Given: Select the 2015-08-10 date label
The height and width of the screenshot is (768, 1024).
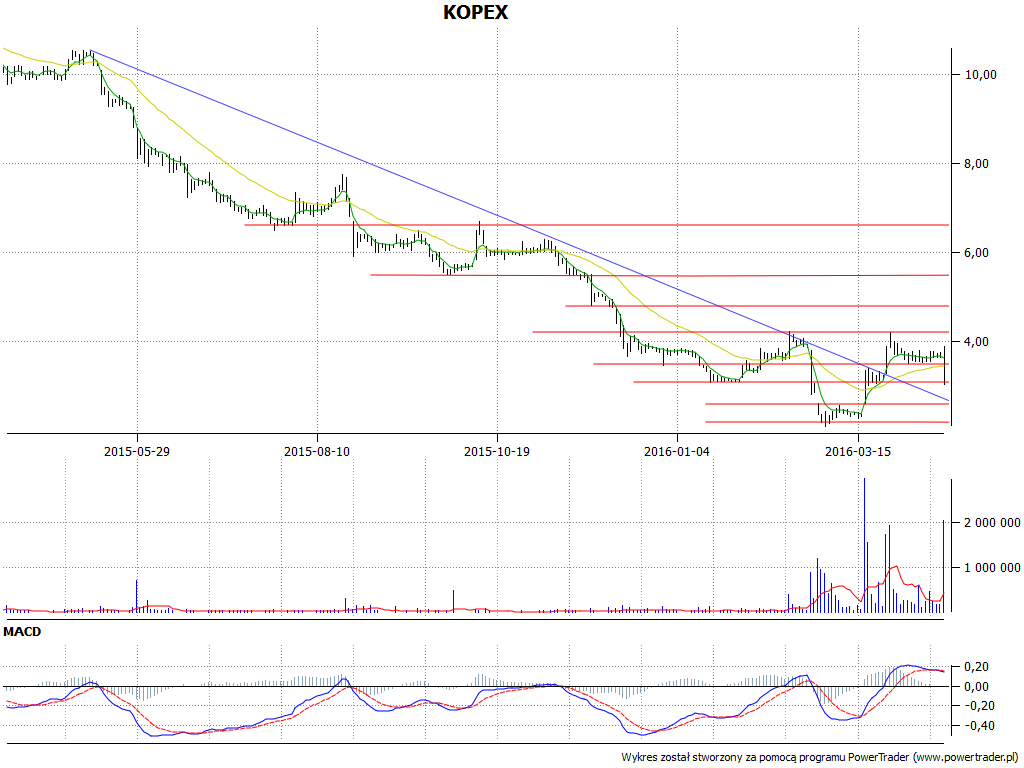Looking at the screenshot, I should point(317,451).
